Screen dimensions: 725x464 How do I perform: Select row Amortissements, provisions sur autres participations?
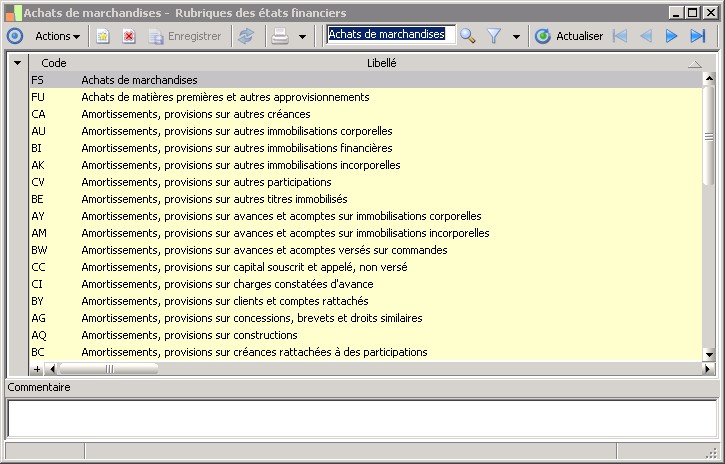[x=366, y=182]
